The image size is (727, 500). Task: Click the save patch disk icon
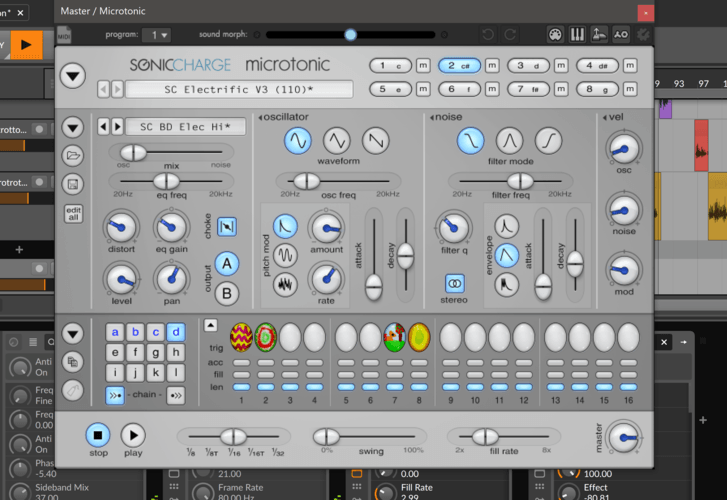pyautogui.click(x=73, y=184)
